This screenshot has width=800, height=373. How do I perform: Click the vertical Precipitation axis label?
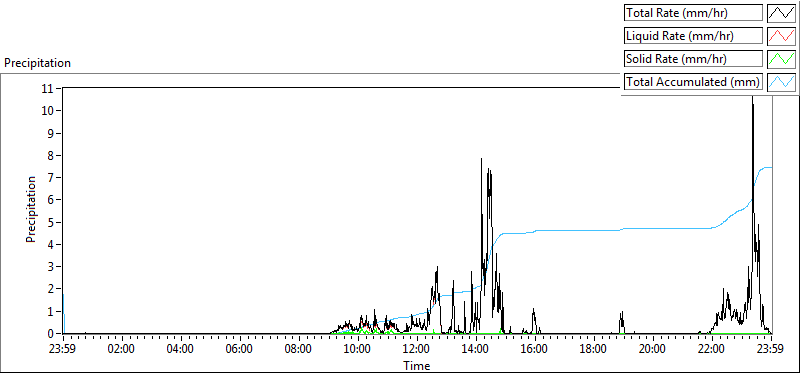point(31,209)
